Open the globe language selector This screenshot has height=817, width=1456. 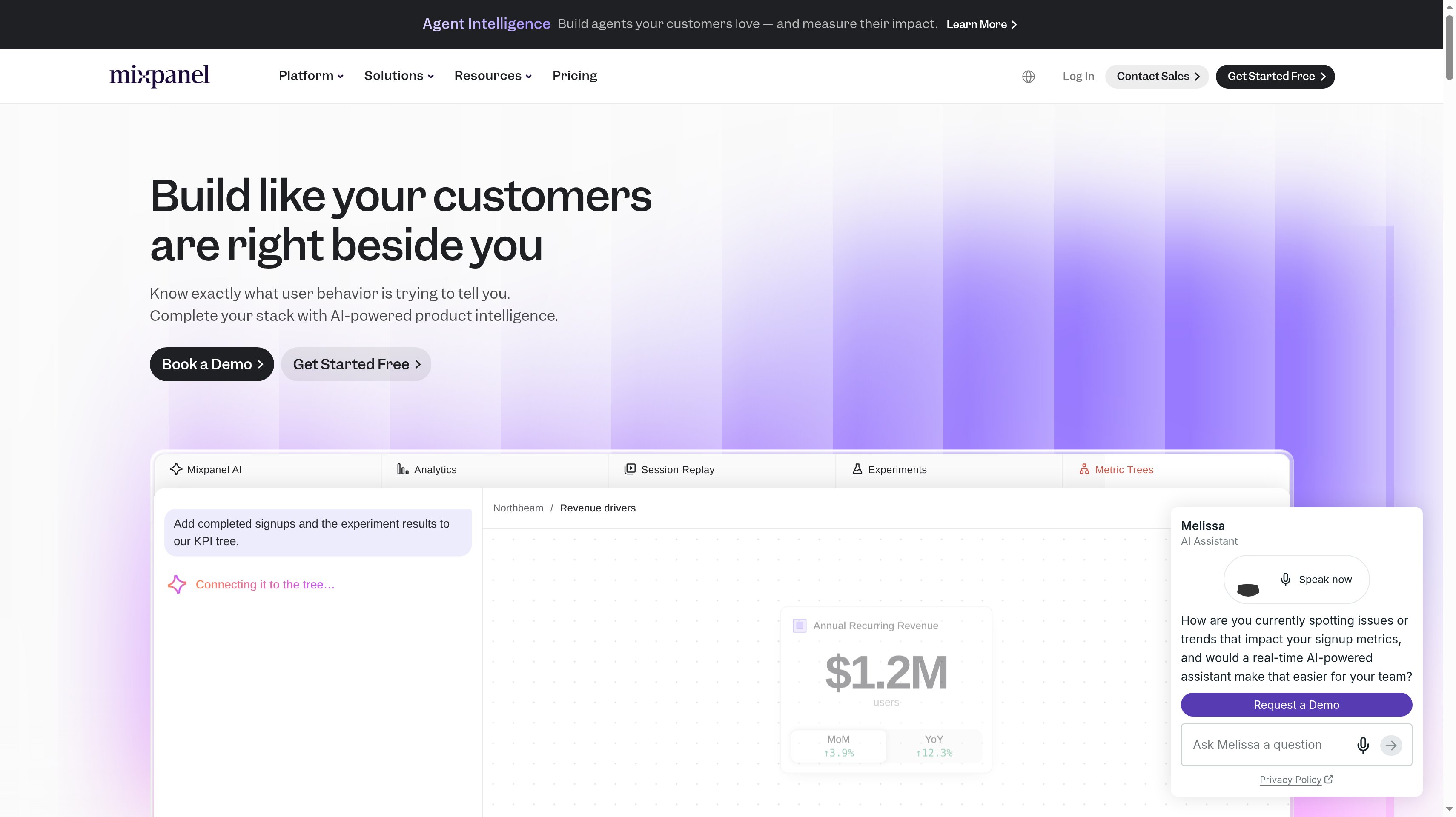pos(1028,76)
